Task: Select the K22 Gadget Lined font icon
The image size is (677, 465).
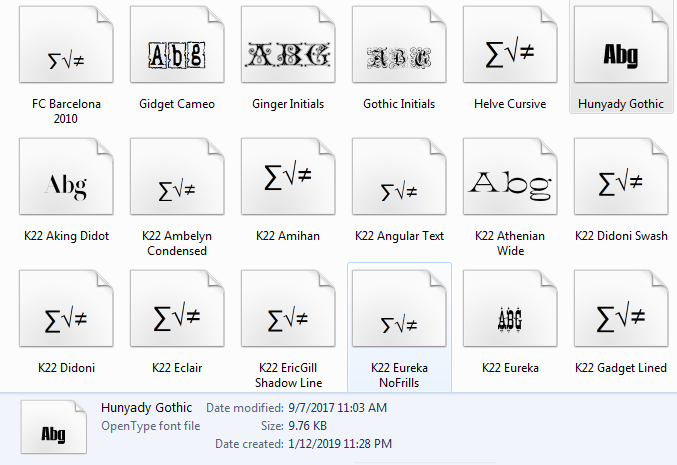Action: [x=621, y=309]
